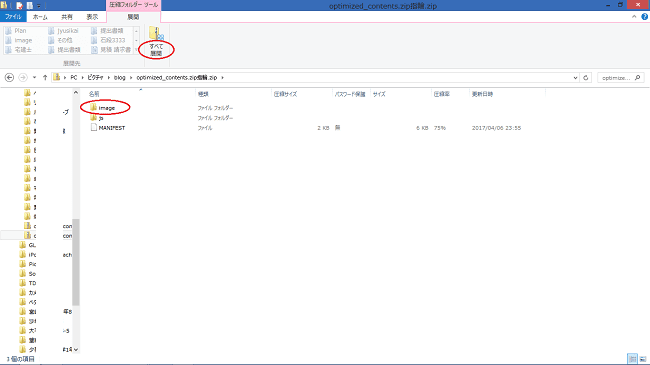Click the navigation pane scrollbar thumb
This screenshot has height=365, width=650.
click(x=75, y=262)
